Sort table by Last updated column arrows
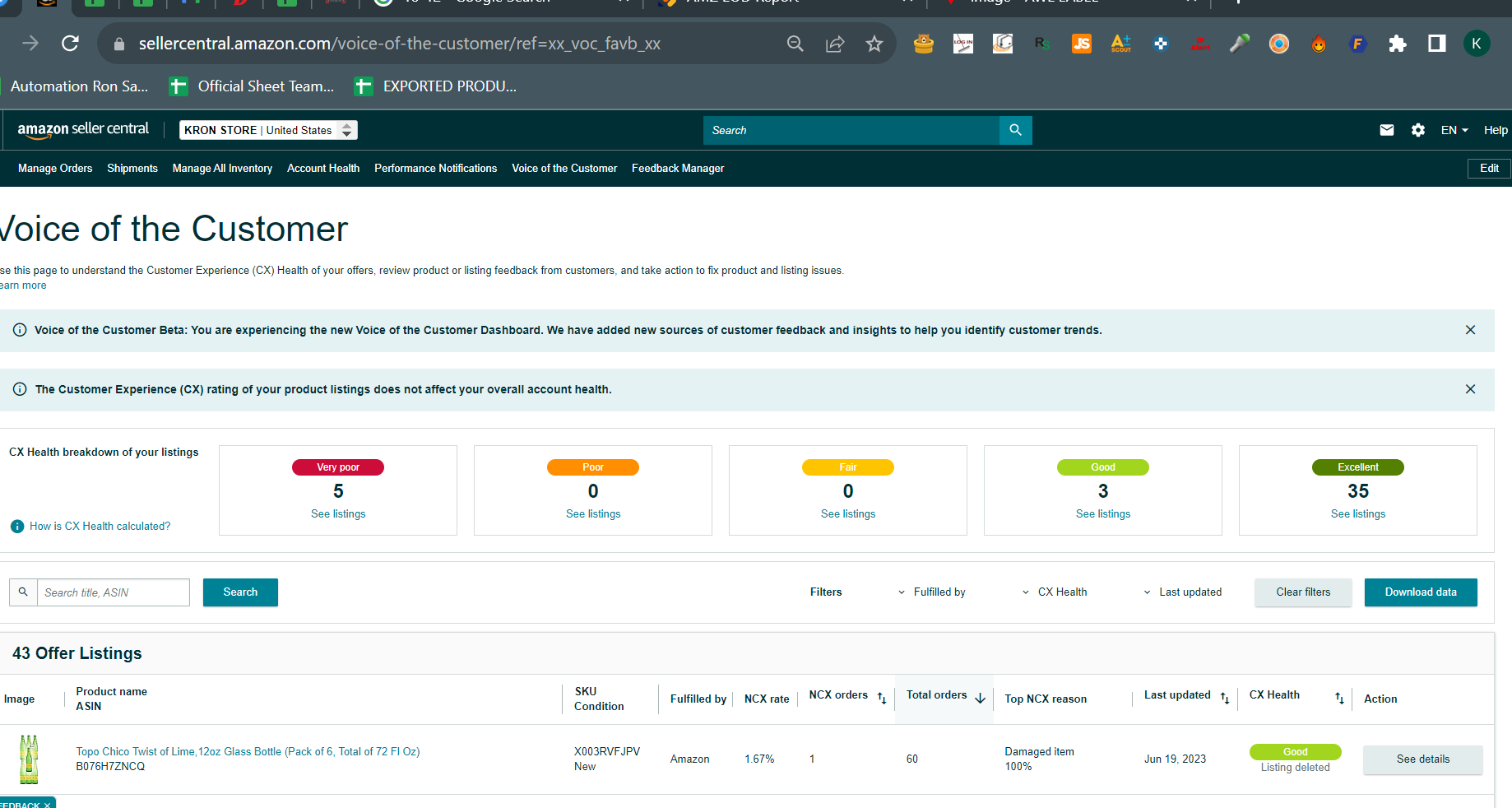This screenshot has width=1512, height=808. pos(1225,698)
